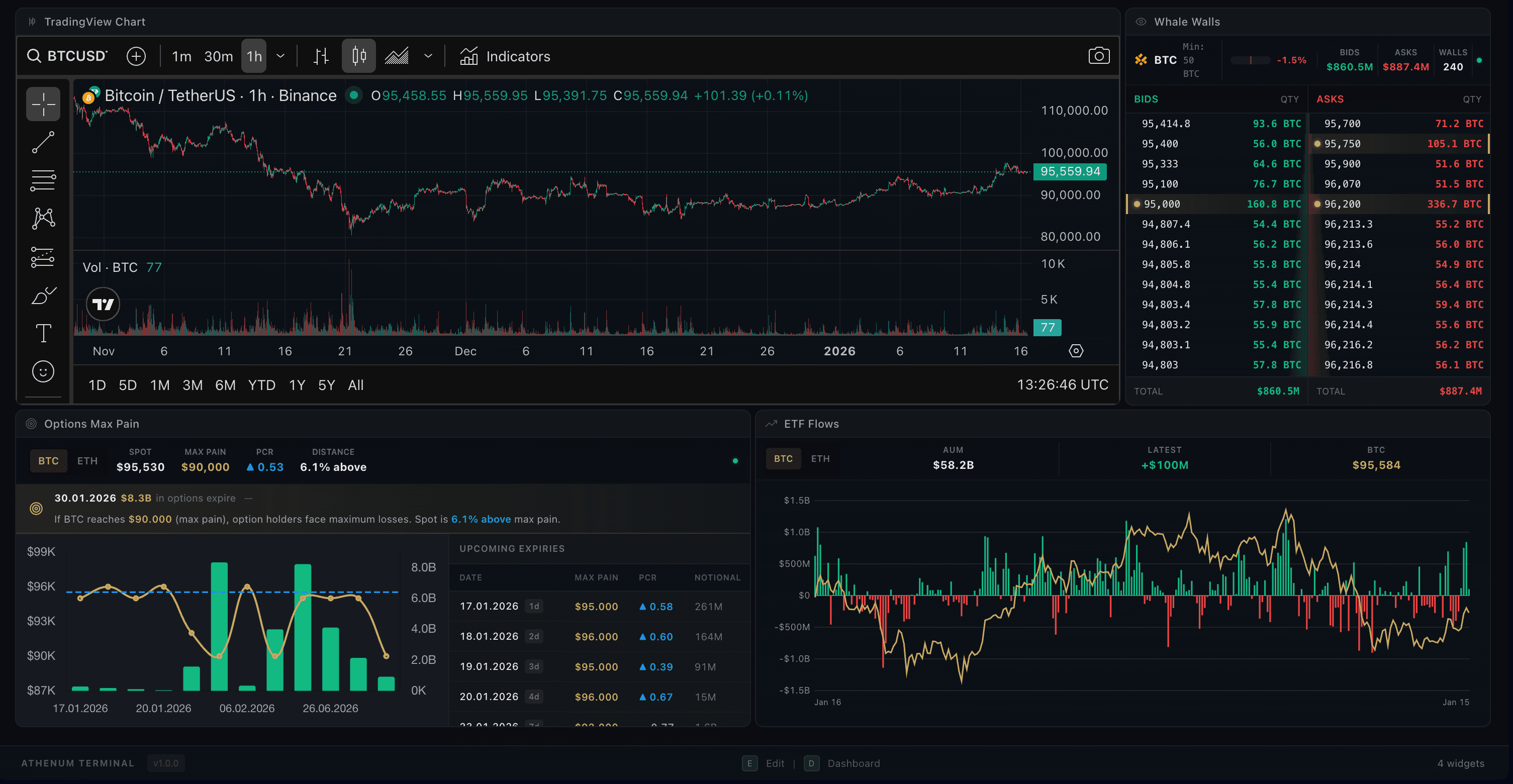This screenshot has height=784, width=1513.
Task: Switch ETF Flows to ETH
Action: pyautogui.click(x=820, y=459)
